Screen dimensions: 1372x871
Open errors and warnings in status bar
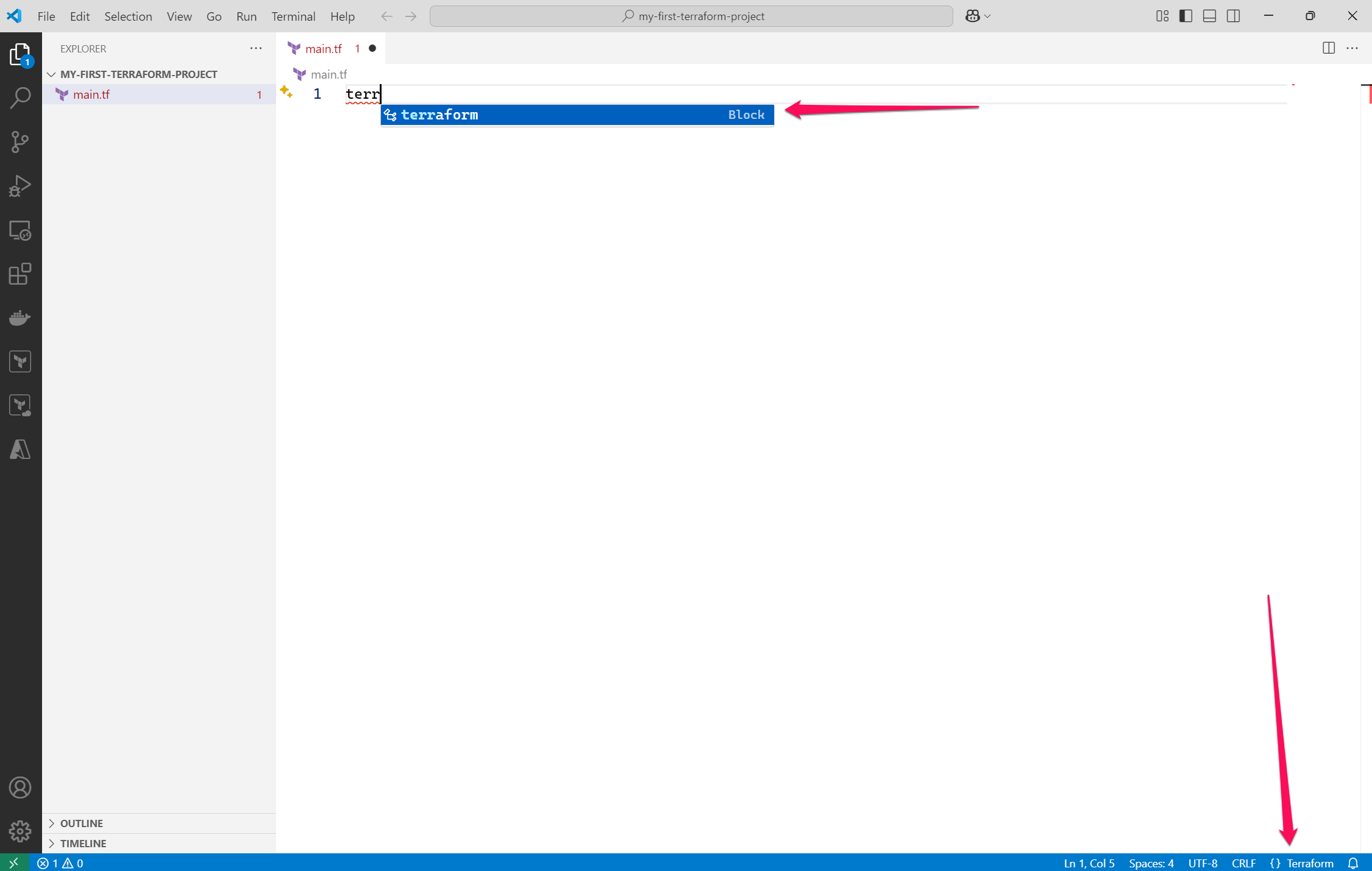pyautogui.click(x=60, y=863)
